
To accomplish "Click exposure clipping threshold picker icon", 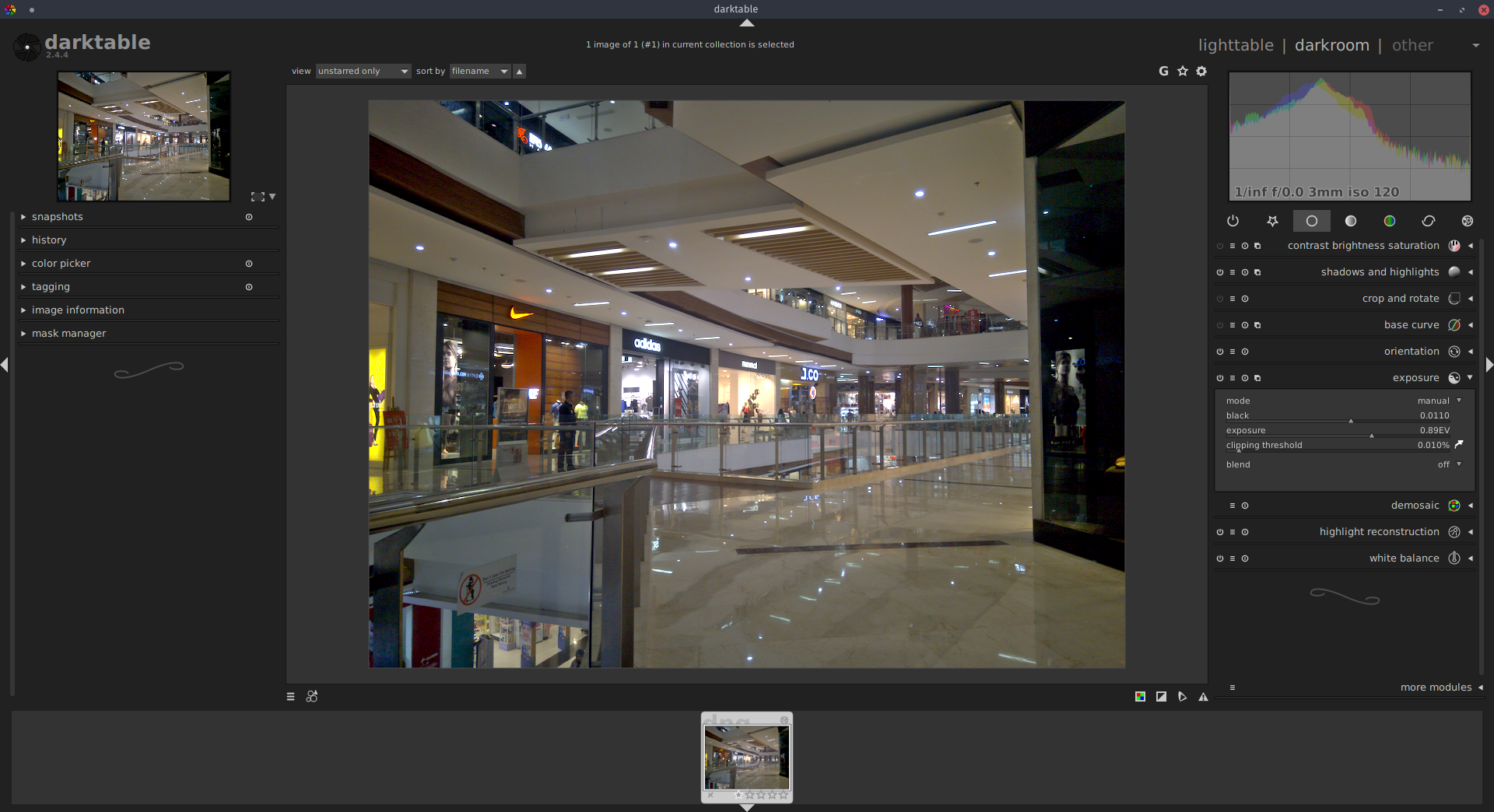I will pos(1459,445).
